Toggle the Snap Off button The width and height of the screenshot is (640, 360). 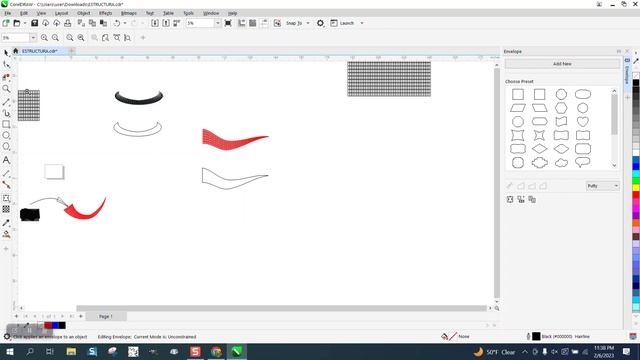pyautogui.click(x=277, y=23)
